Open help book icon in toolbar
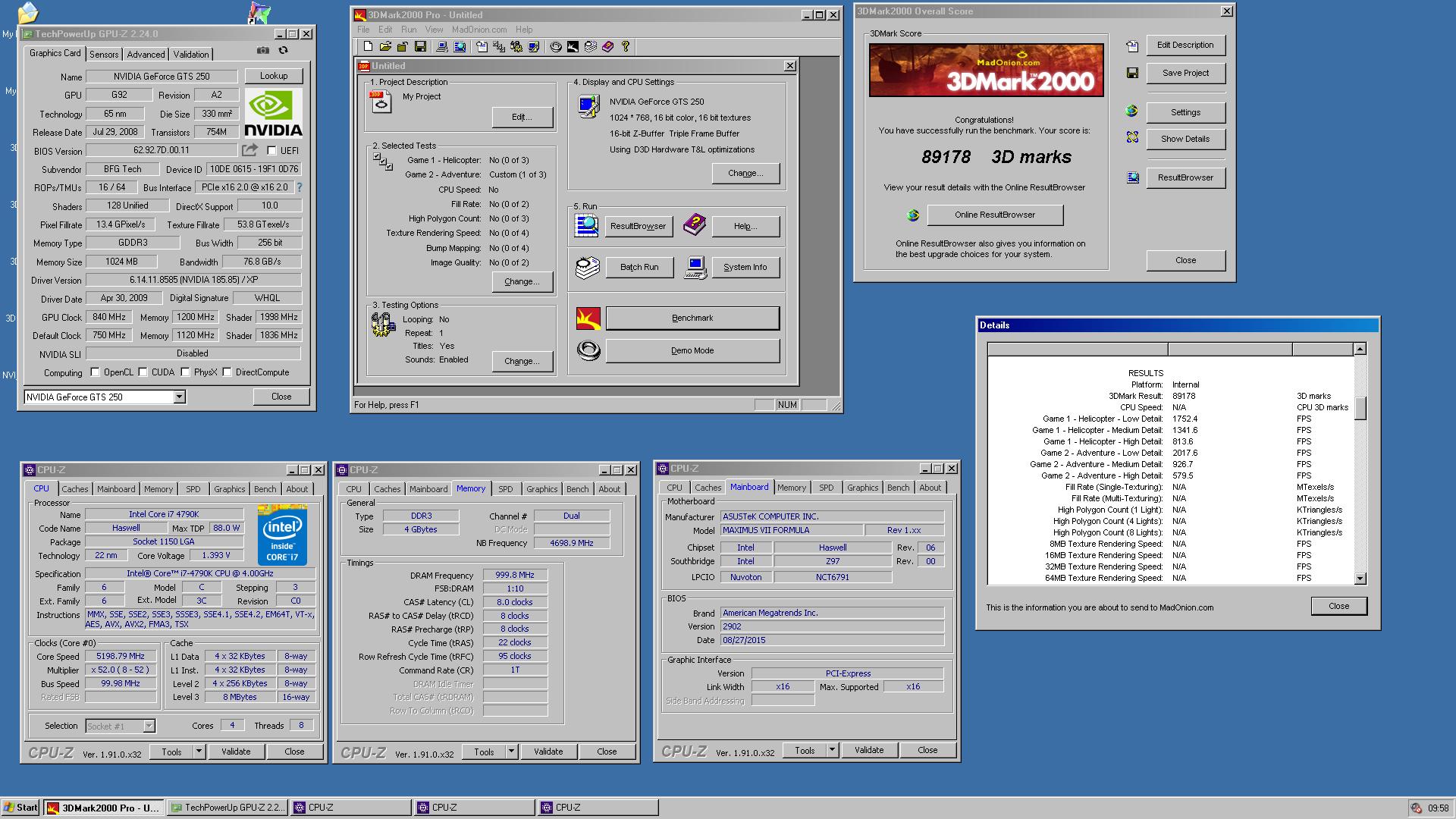The image size is (1456, 819). [x=608, y=47]
